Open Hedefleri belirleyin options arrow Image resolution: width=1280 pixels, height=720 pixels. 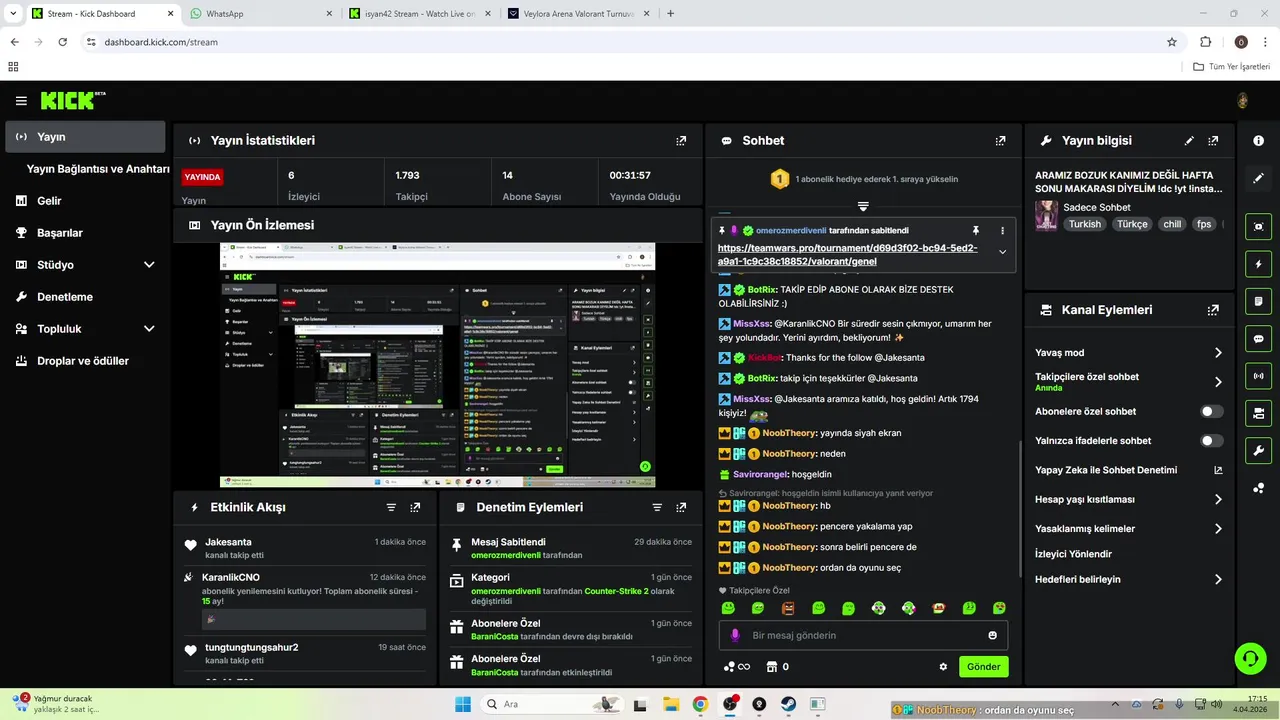click(1218, 579)
